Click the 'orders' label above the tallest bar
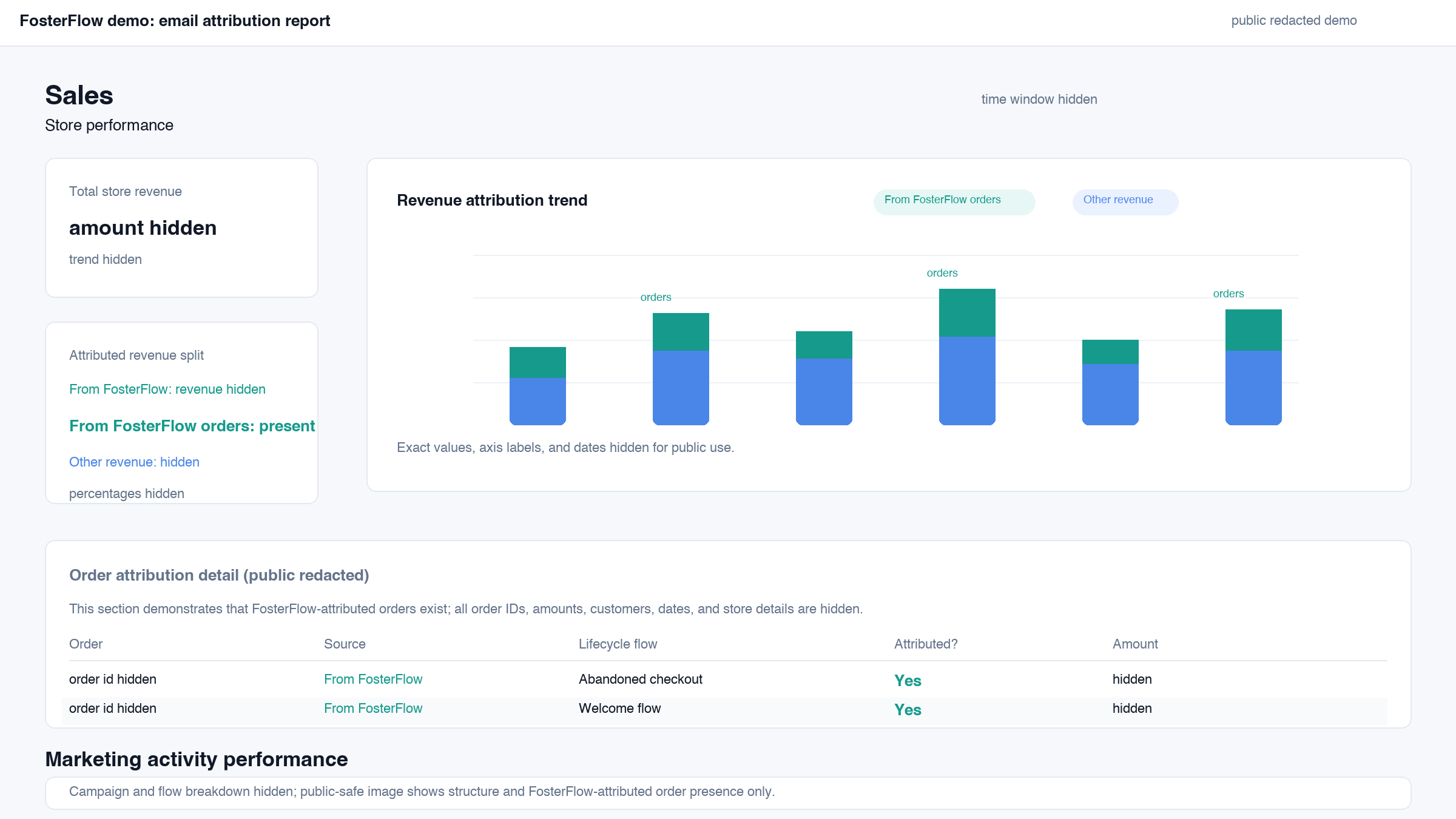Image resolution: width=1456 pixels, height=819 pixels. (942, 273)
